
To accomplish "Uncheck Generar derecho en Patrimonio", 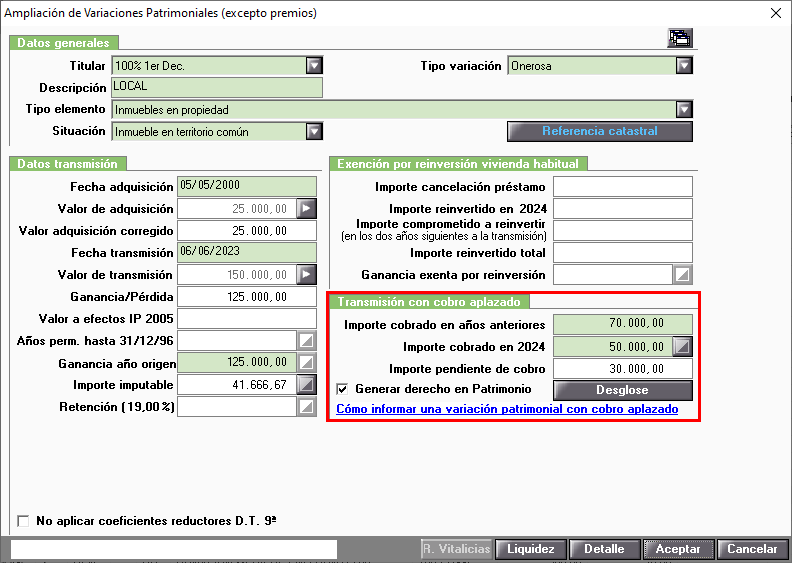I will coord(342,389).
